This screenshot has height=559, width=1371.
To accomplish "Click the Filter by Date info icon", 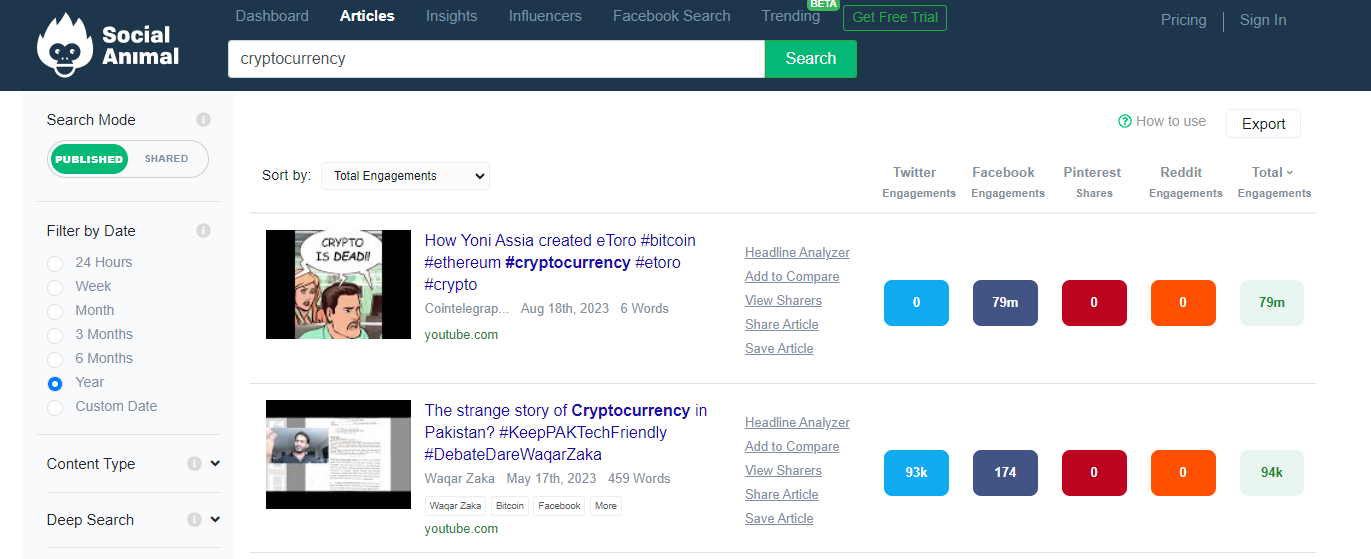I will click(203, 231).
